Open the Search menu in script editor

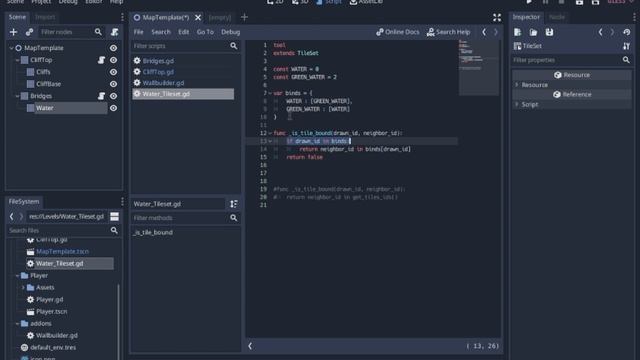(161, 32)
